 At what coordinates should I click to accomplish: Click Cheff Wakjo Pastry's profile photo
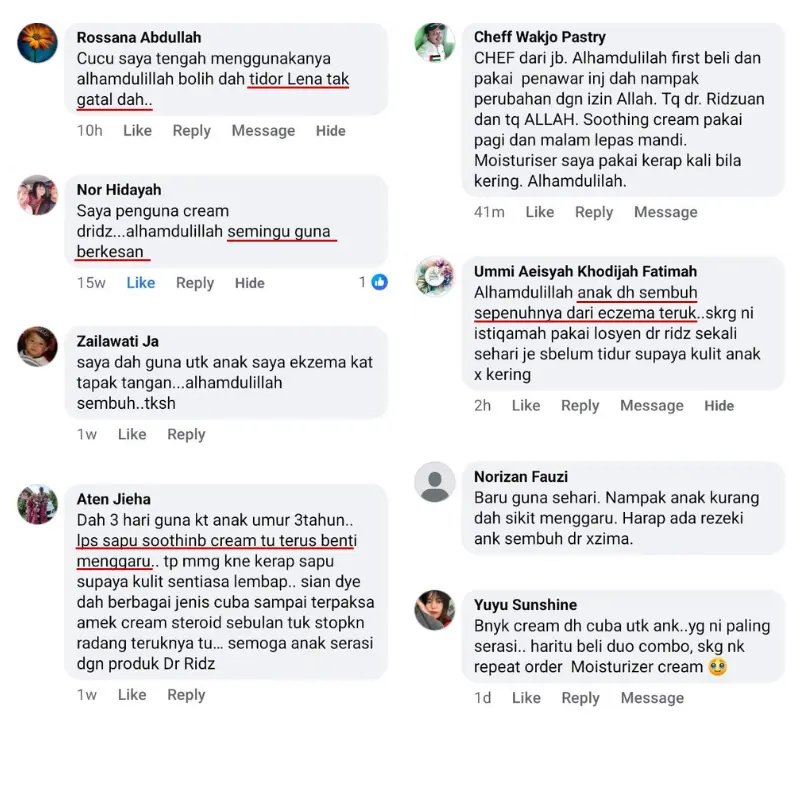(x=435, y=42)
